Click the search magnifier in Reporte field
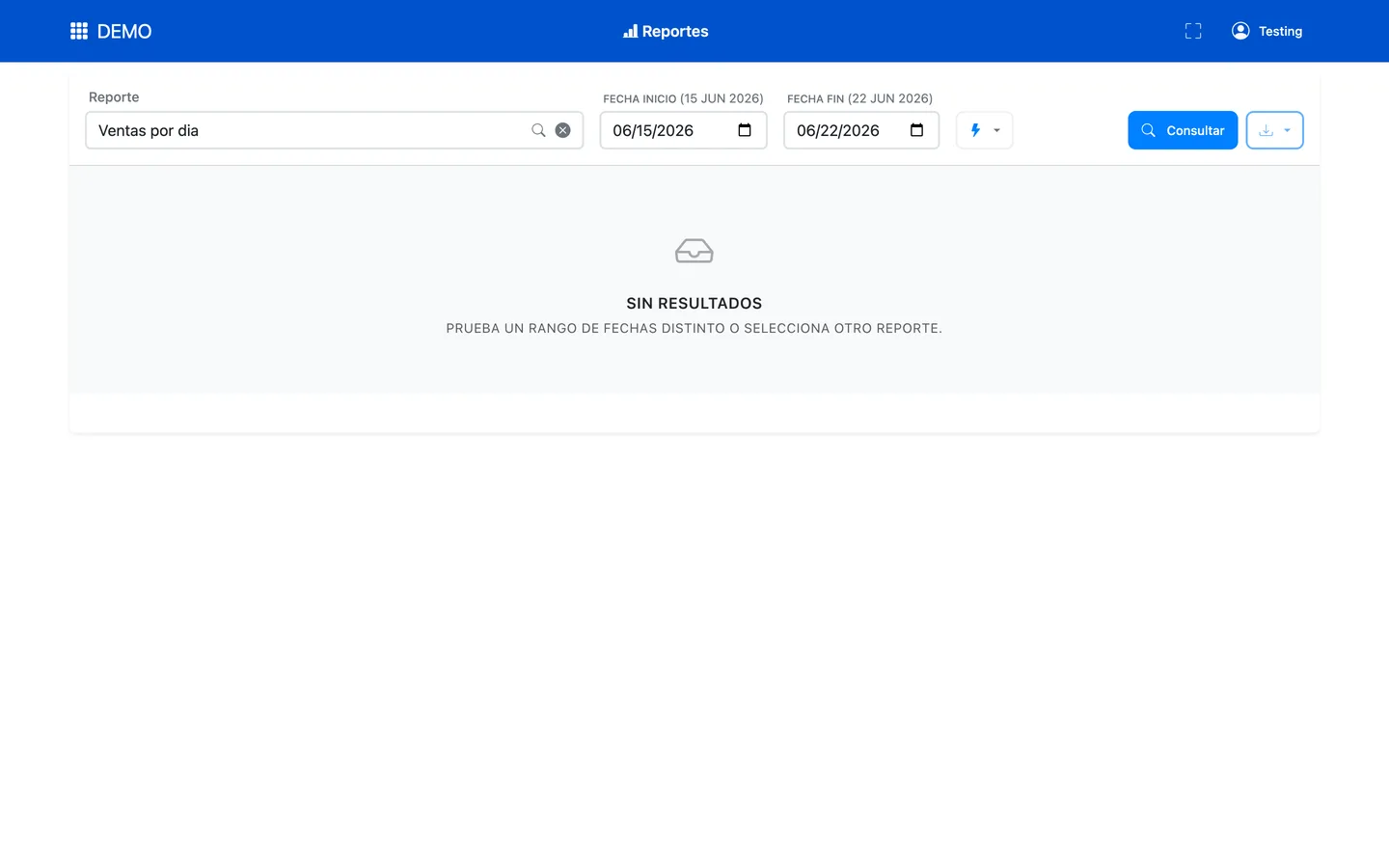1389x868 pixels. pos(538,130)
